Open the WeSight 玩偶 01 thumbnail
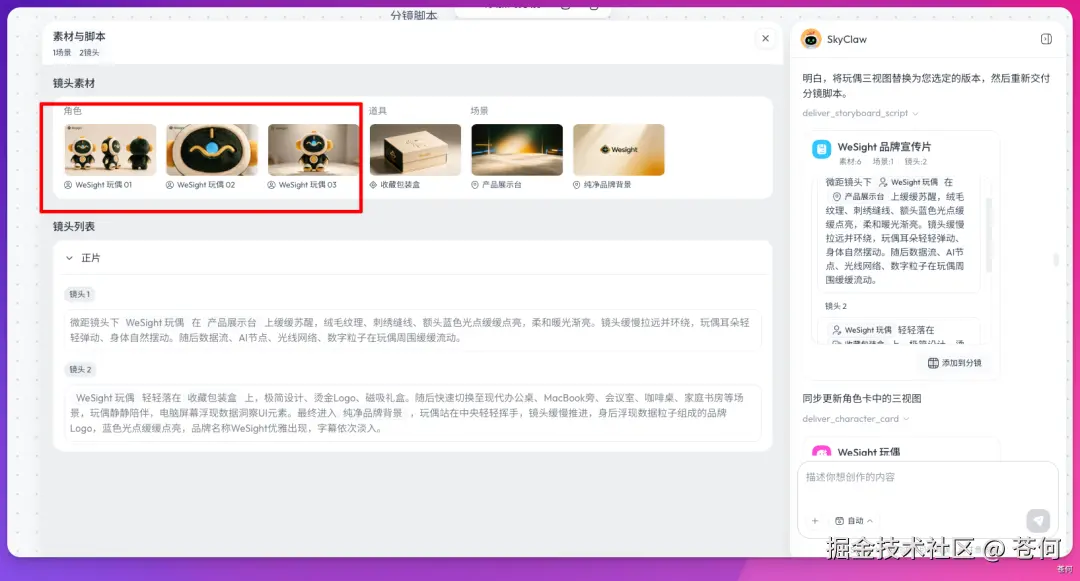This screenshot has width=1080, height=581. [110, 149]
